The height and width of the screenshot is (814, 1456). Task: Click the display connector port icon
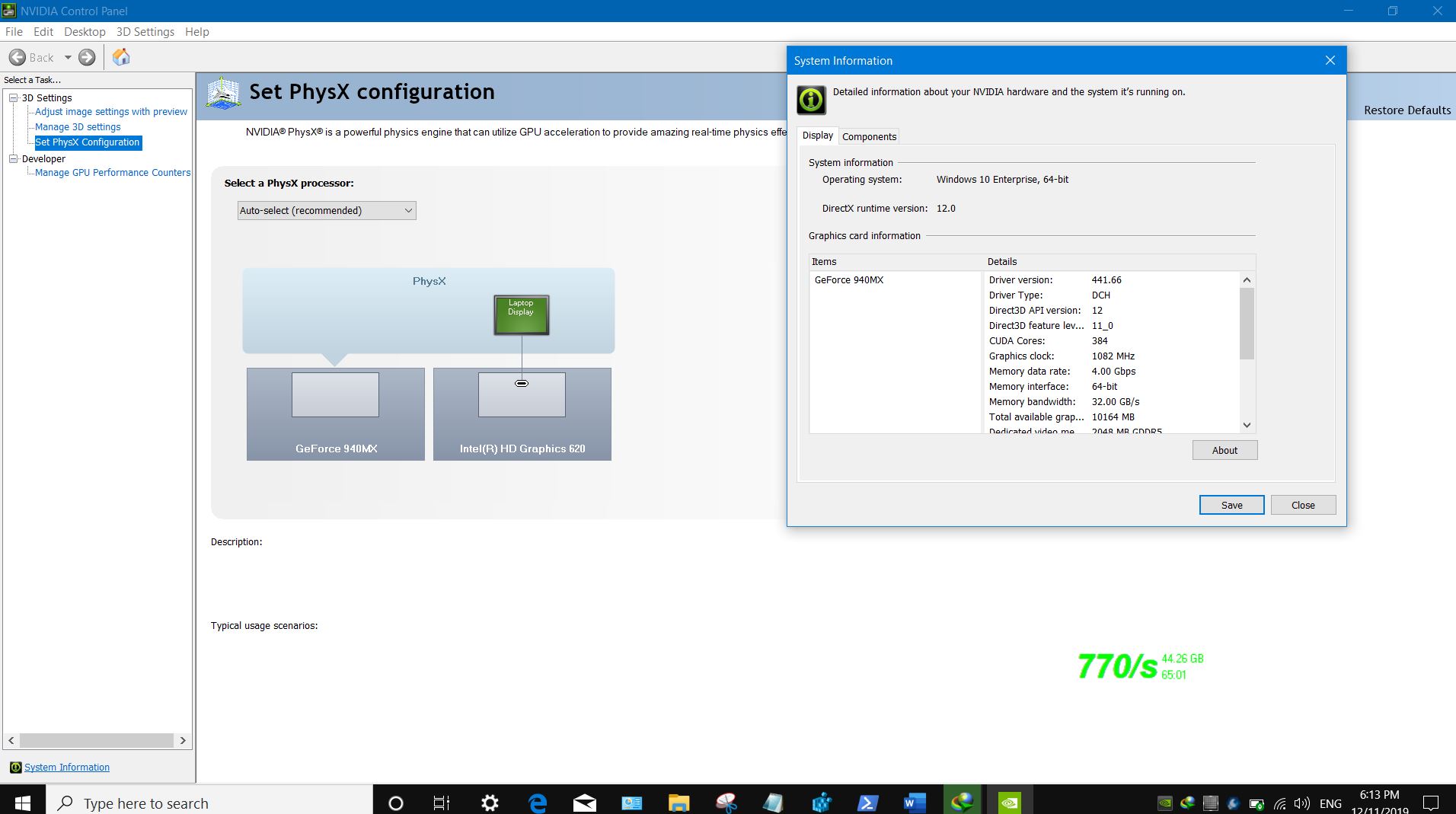click(522, 383)
